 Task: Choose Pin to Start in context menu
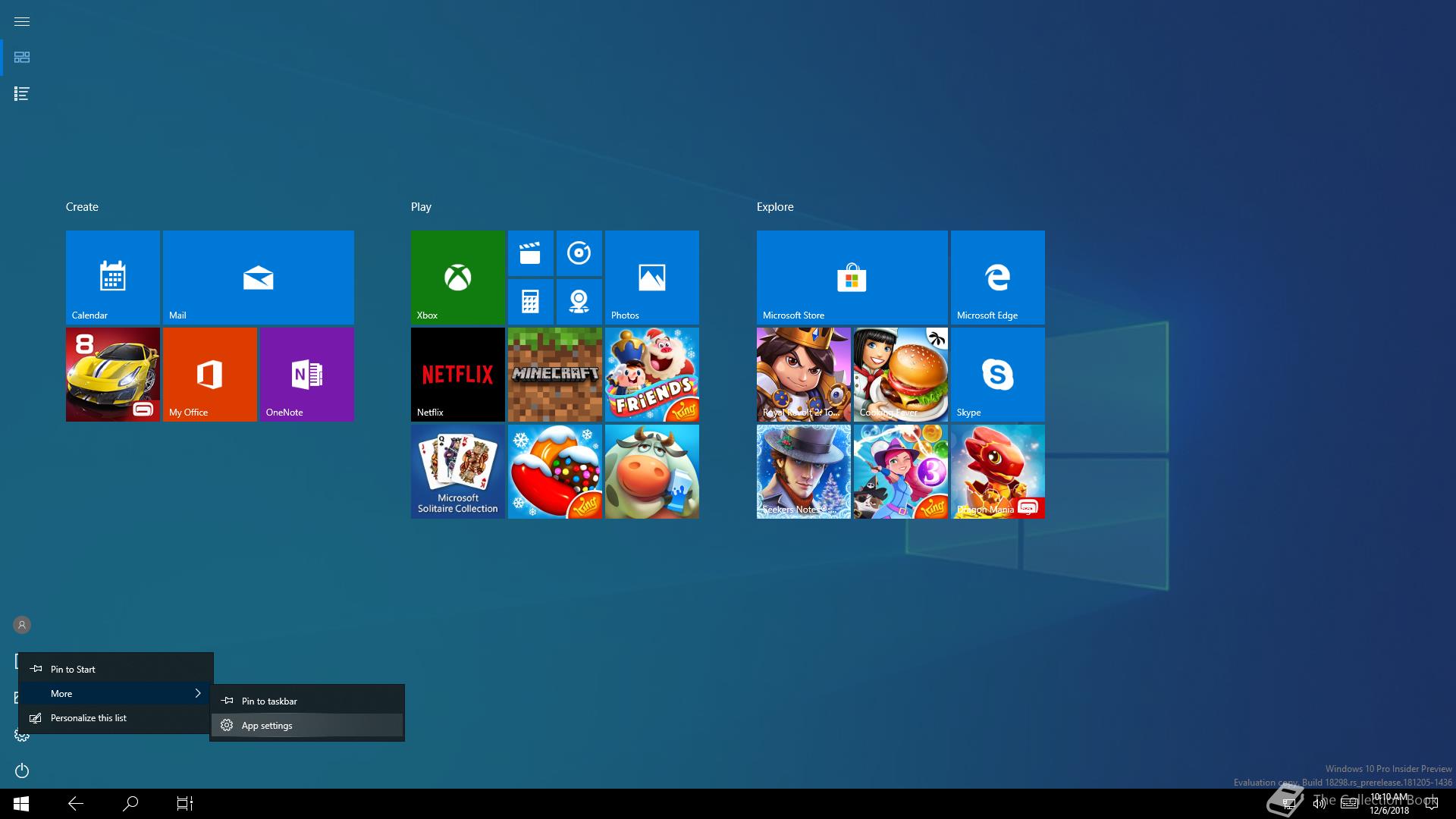[x=115, y=669]
